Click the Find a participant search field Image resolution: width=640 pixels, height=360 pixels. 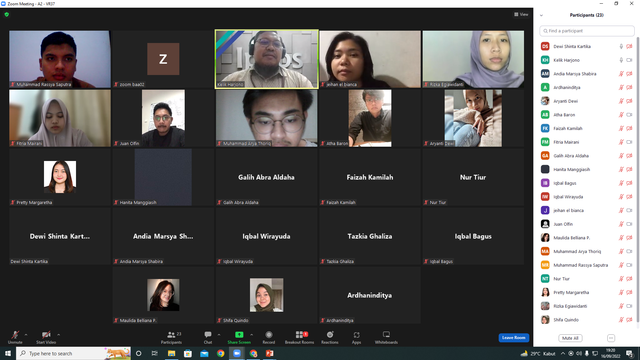coord(587,31)
